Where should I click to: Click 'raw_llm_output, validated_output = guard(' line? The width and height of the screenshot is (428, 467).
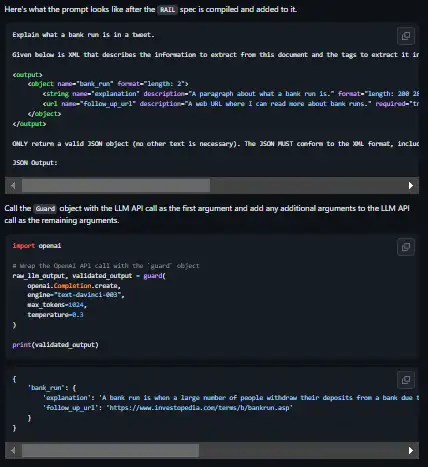click(x=89, y=276)
